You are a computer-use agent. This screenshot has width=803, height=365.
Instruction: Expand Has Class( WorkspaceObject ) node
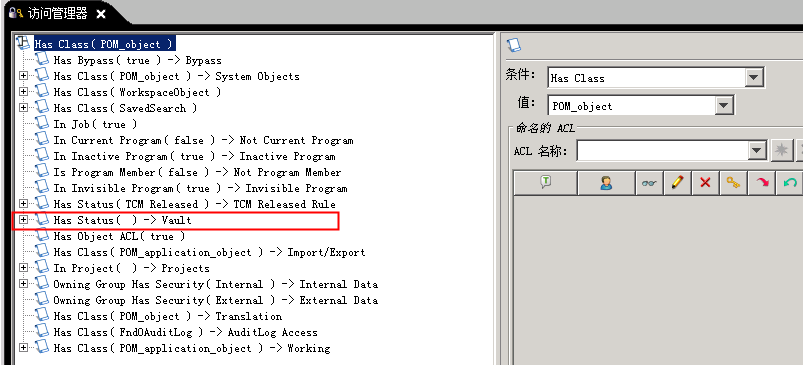coord(23,92)
